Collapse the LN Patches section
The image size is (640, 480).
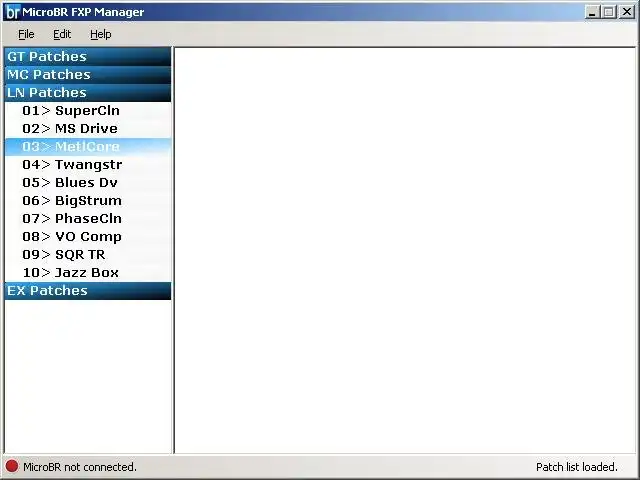click(x=88, y=92)
